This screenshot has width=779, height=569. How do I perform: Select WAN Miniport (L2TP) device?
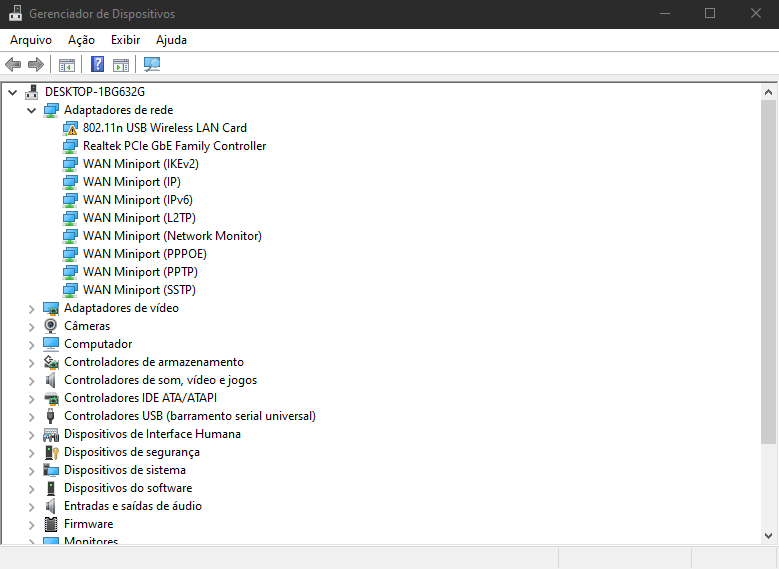tap(139, 218)
